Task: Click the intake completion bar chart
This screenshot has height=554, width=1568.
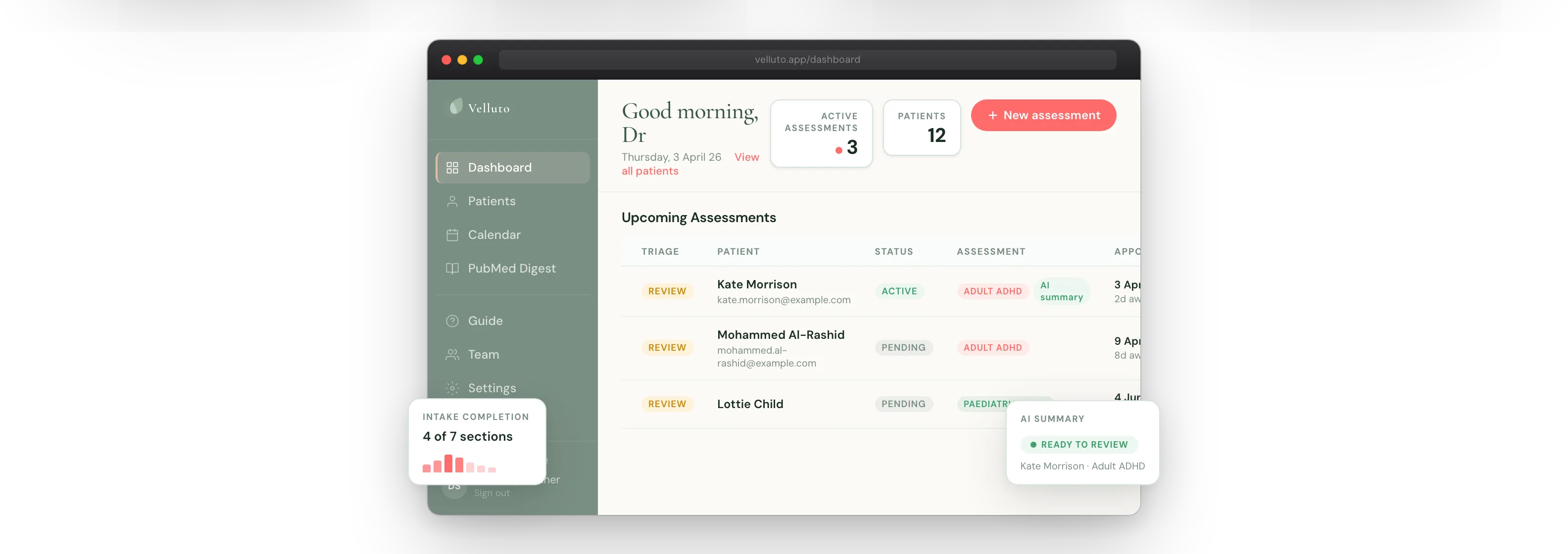Action: pyautogui.click(x=460, y=463)
